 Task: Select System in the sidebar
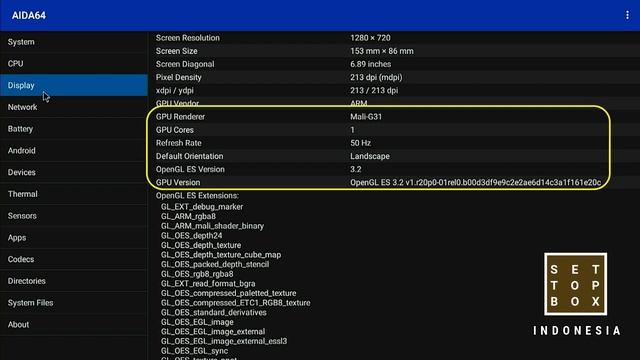coord(73,42)
